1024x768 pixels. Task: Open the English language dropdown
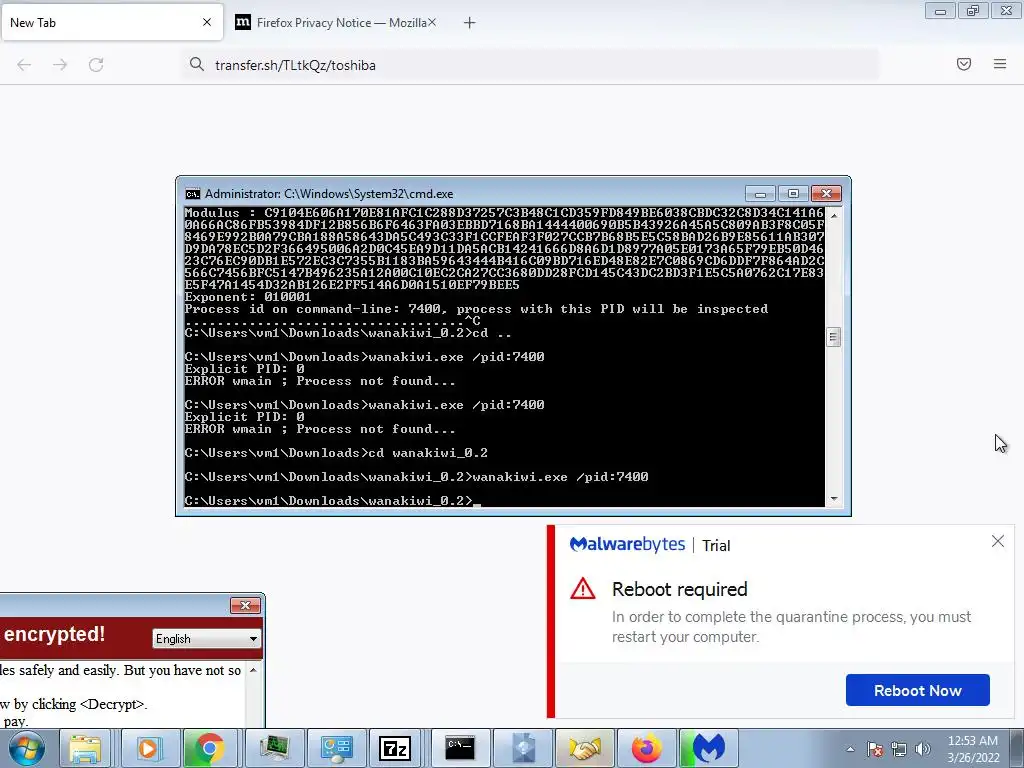coord(206,639)
